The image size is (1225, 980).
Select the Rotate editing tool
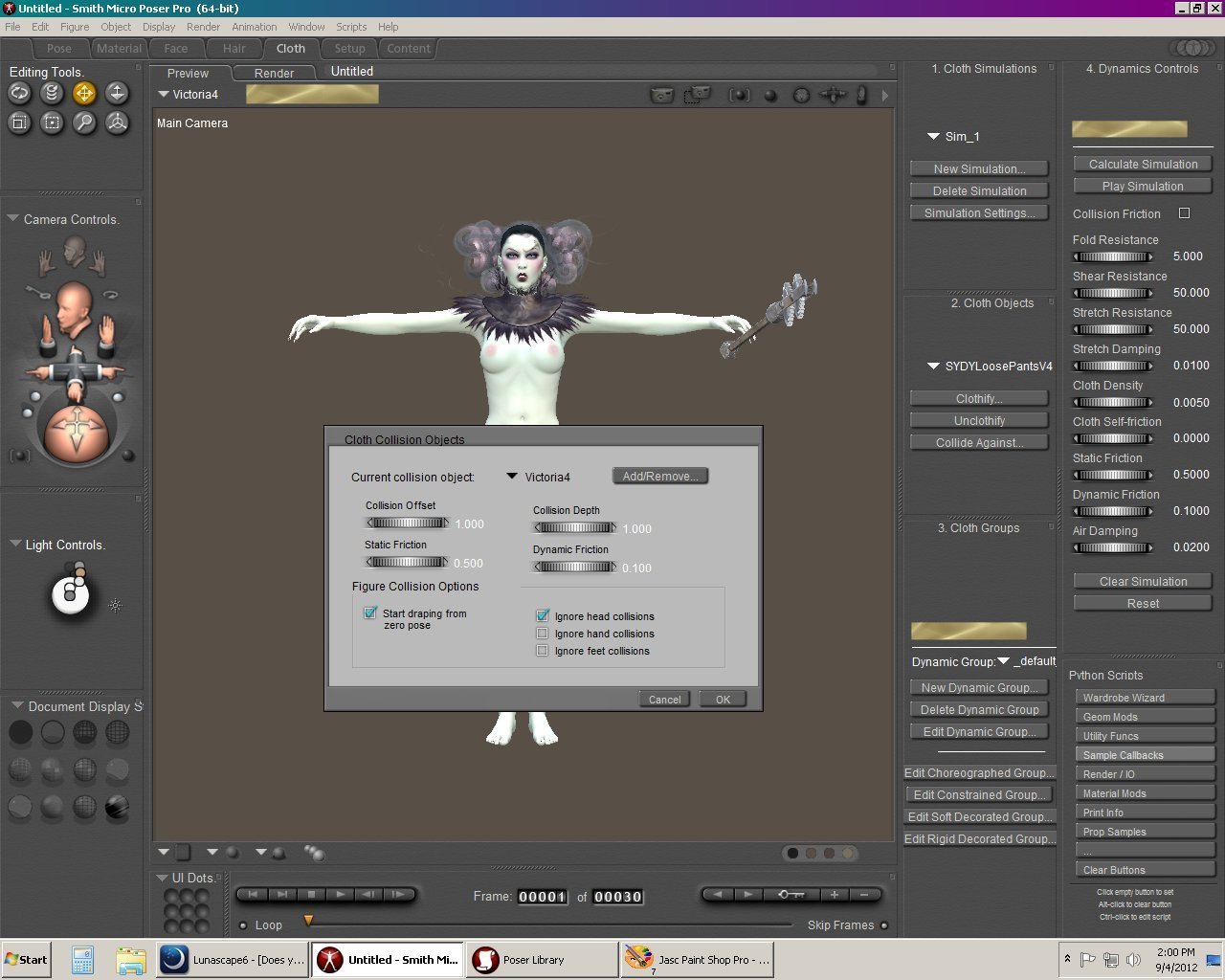coord(20,93)
